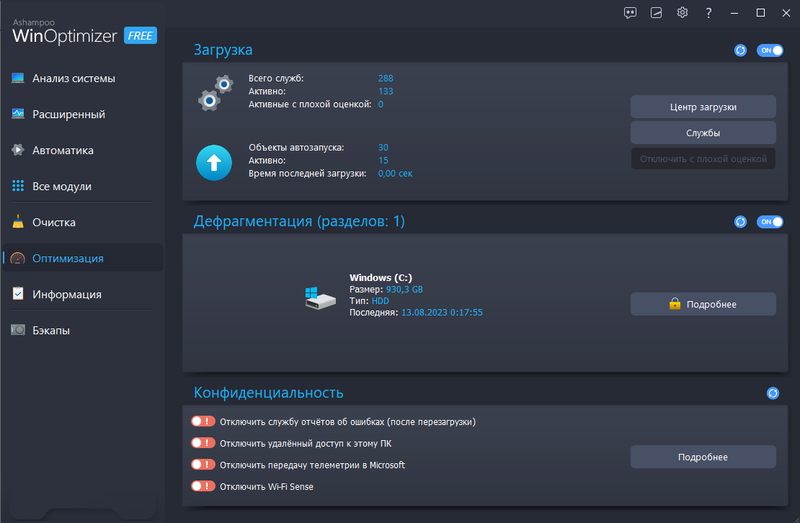
Task: Click active services value 133
Action: (x=385, y=91)
